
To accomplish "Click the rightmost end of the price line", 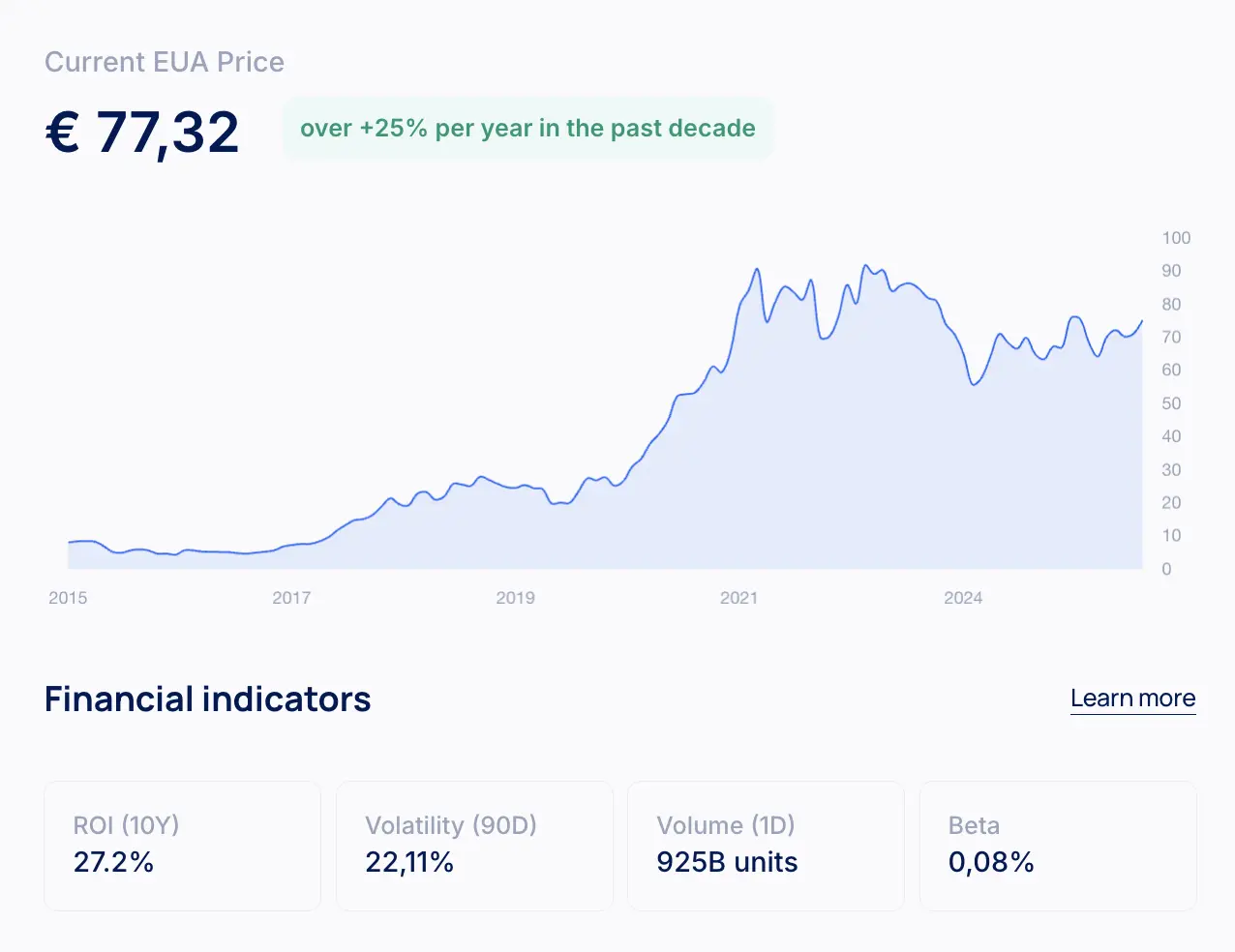I will pyautogui.click(x=1142, y=321).
